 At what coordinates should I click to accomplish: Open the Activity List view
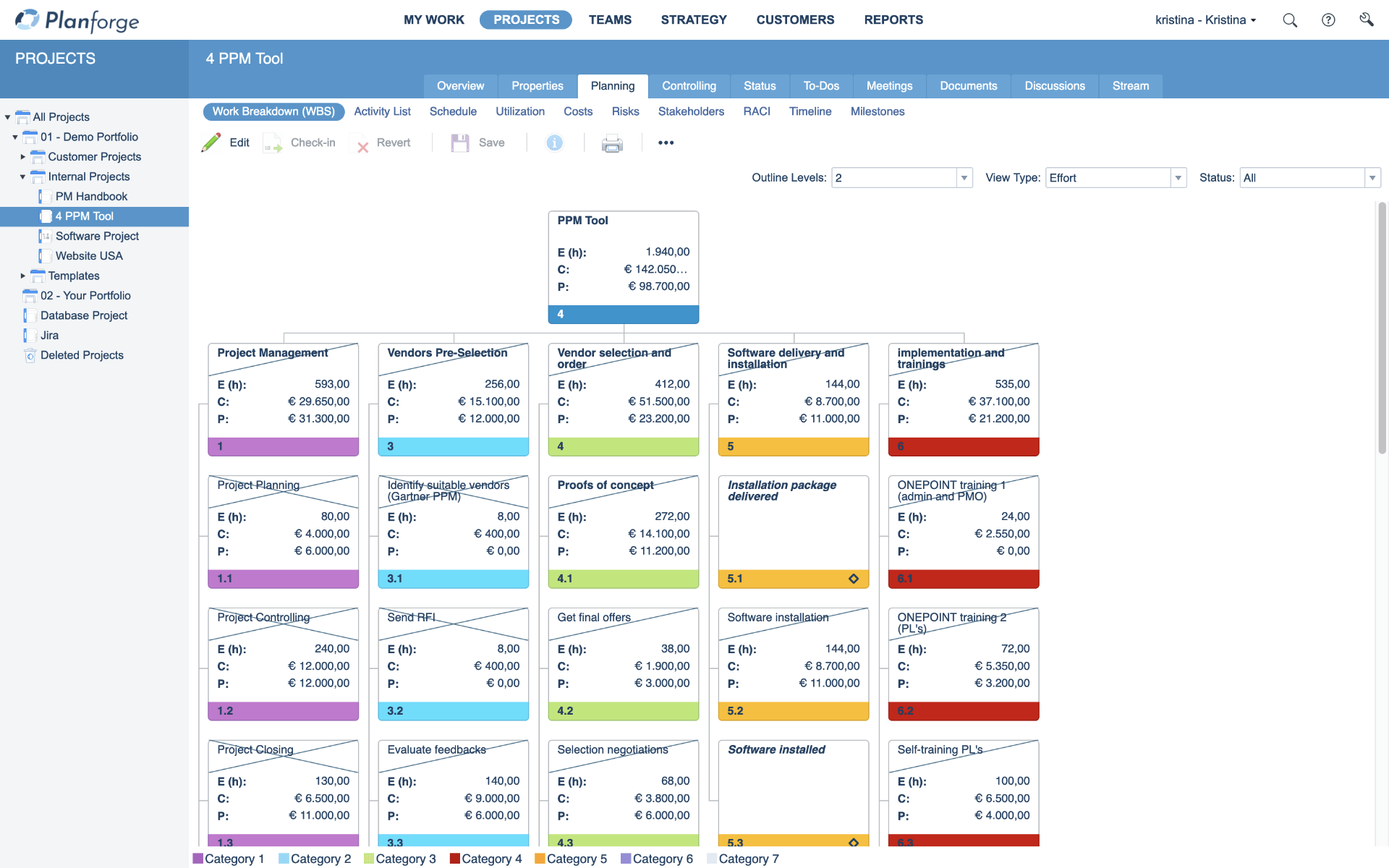382,111
